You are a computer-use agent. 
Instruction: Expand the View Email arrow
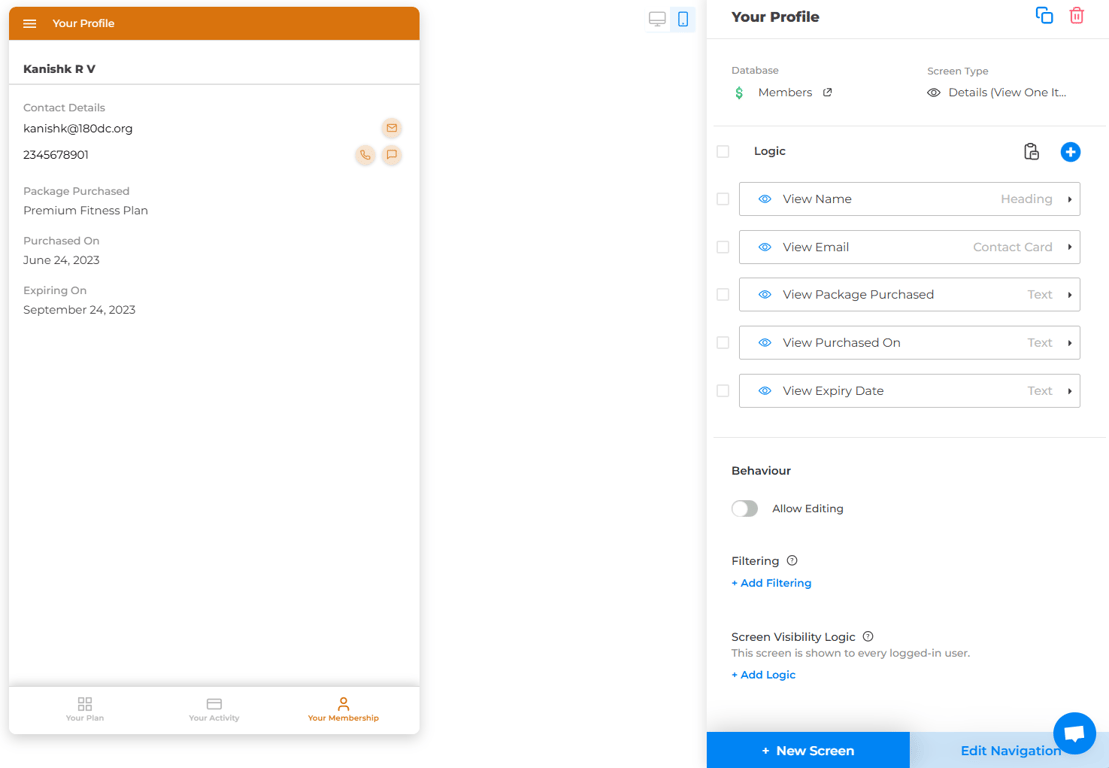[1069, 248]
